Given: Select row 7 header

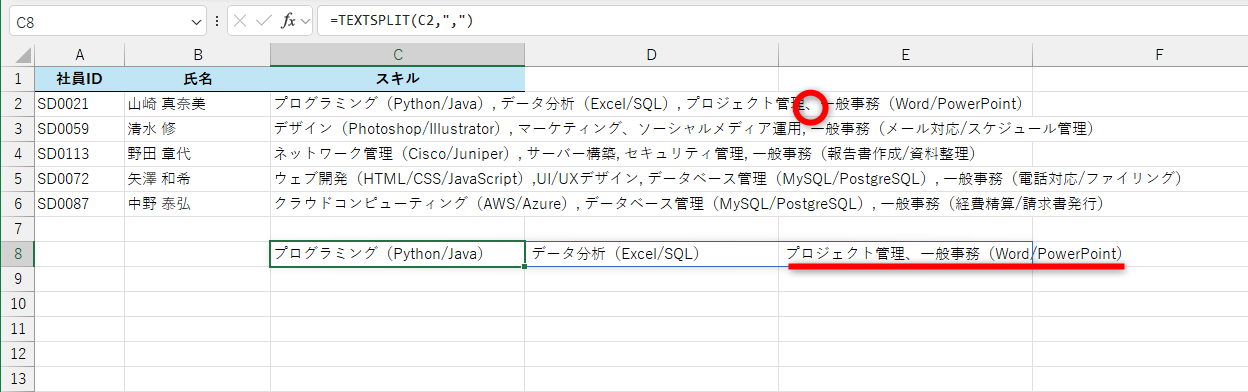Looking at the screenshot, I should (x=17, y=229).
